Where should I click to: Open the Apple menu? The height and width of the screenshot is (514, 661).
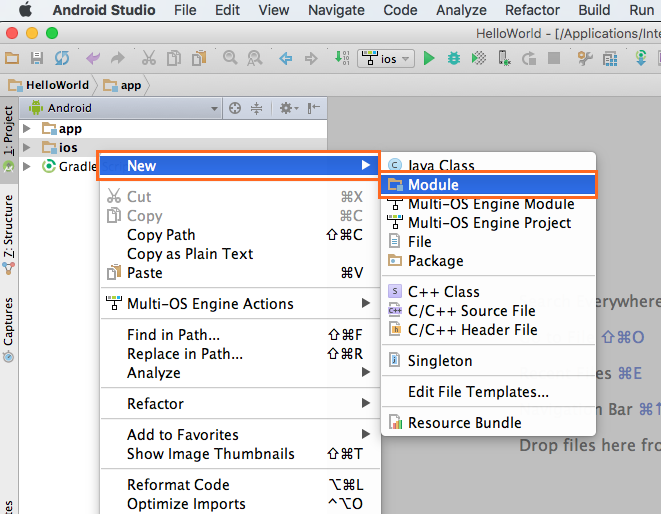[25, 9]
